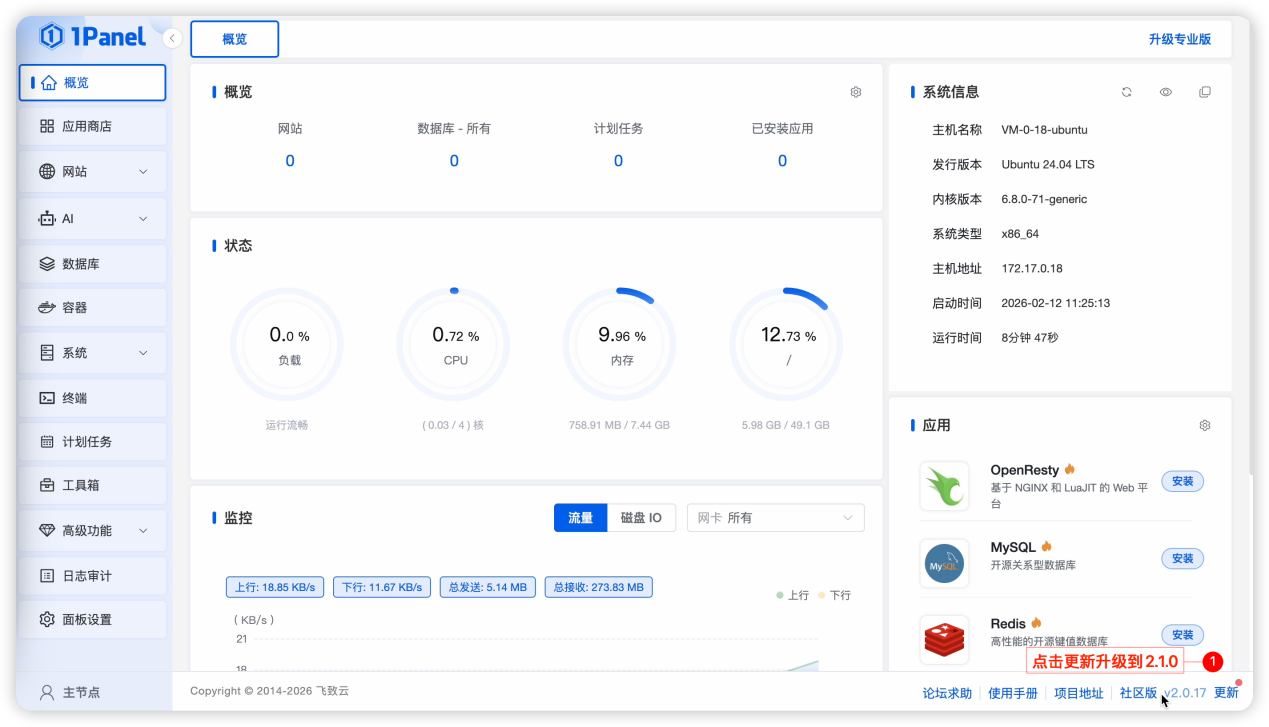The height and width of the screenshot is (727, 1269).
Task: Toggle visibility of system info values
Action: (x=1165, y=91)
